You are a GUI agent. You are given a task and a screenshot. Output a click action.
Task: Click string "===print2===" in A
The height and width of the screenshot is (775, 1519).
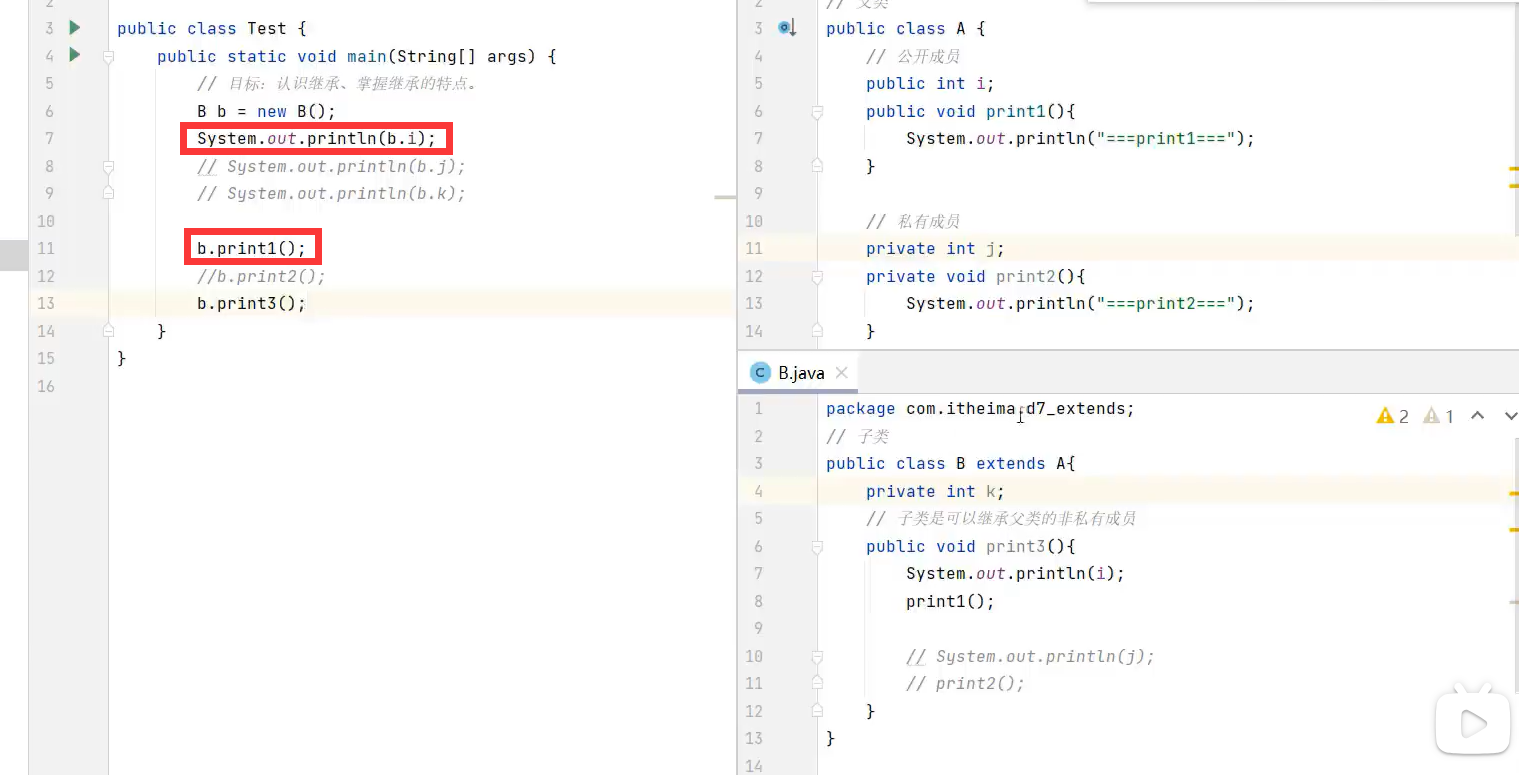1165,303
